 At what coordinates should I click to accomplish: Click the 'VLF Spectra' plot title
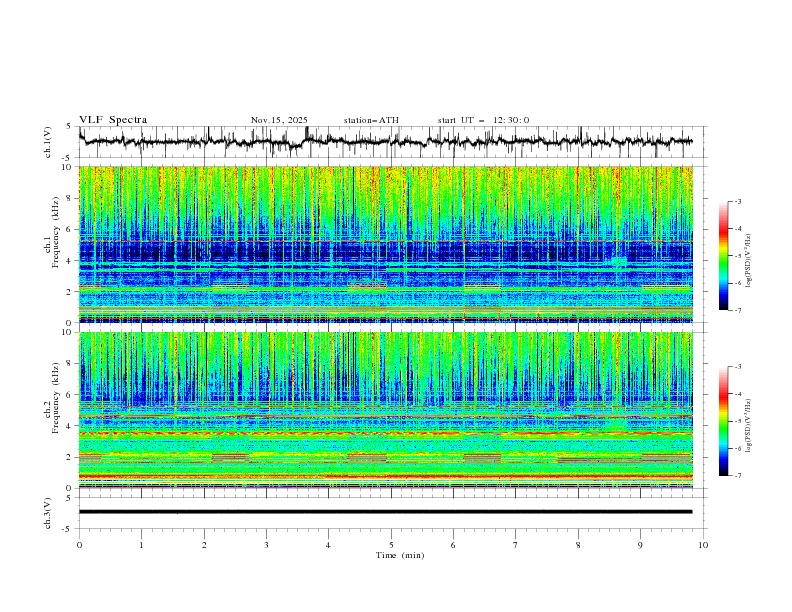(x=113, y=120)
